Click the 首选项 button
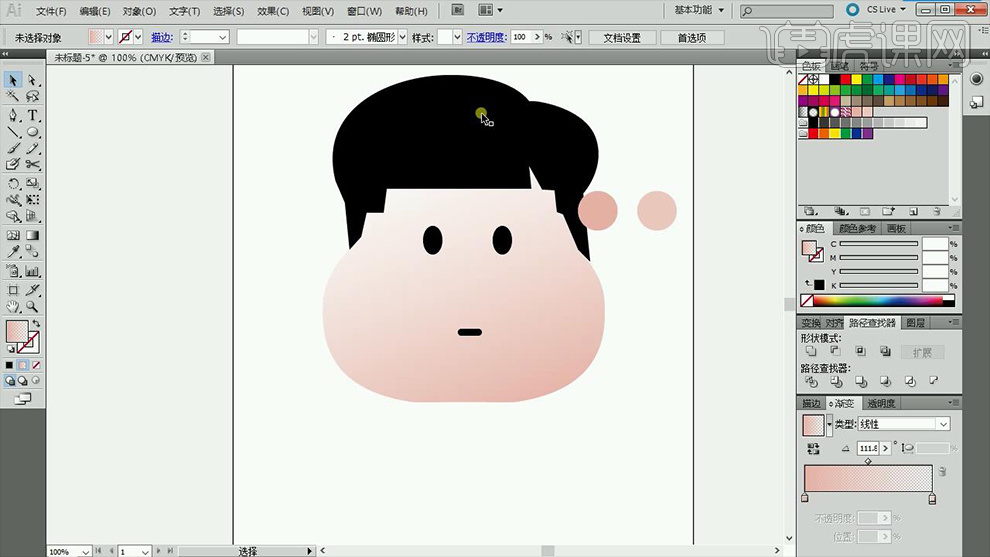Image resolution: width=990 pixels, height=557 pixels. click(691, 37)
